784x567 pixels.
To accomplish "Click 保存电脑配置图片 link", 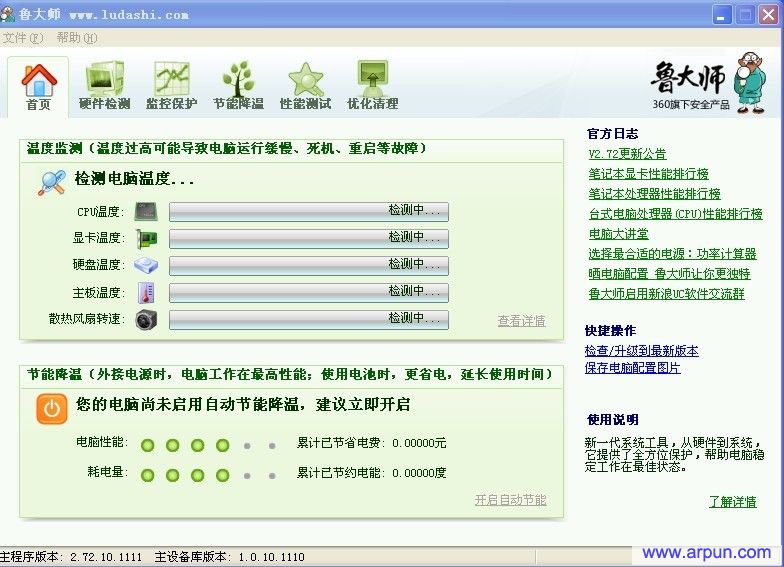I will (632, 368).
